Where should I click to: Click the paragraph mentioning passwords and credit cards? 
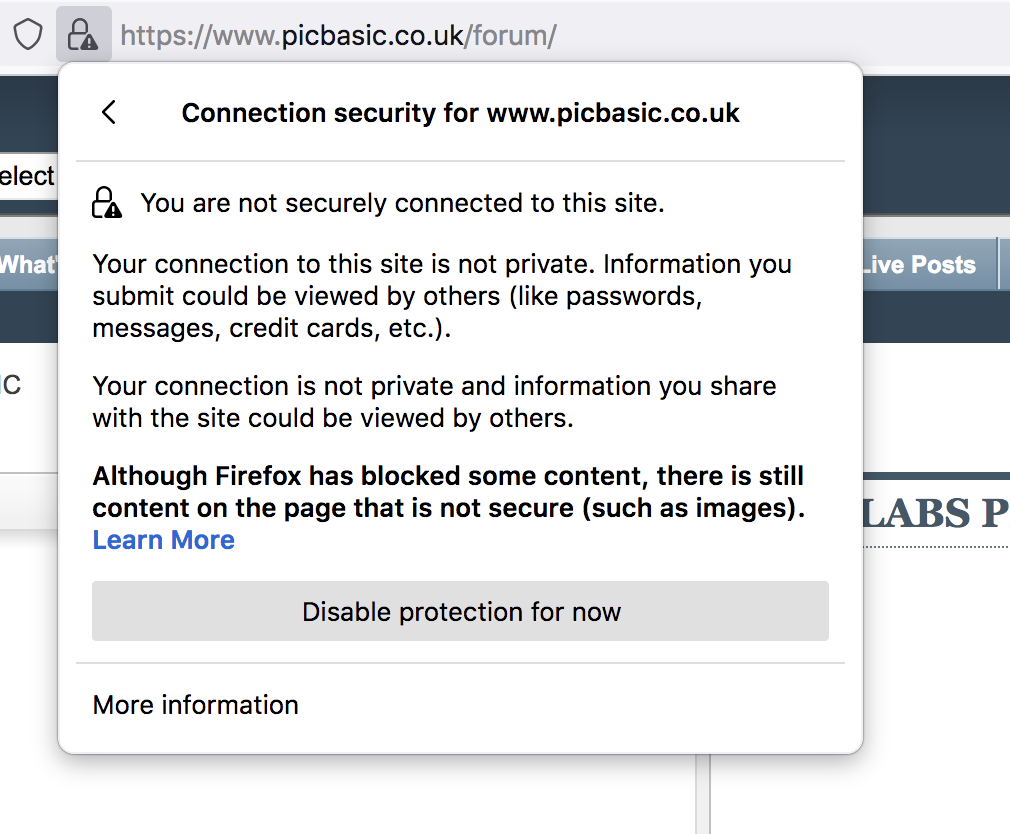click(442, 296)
